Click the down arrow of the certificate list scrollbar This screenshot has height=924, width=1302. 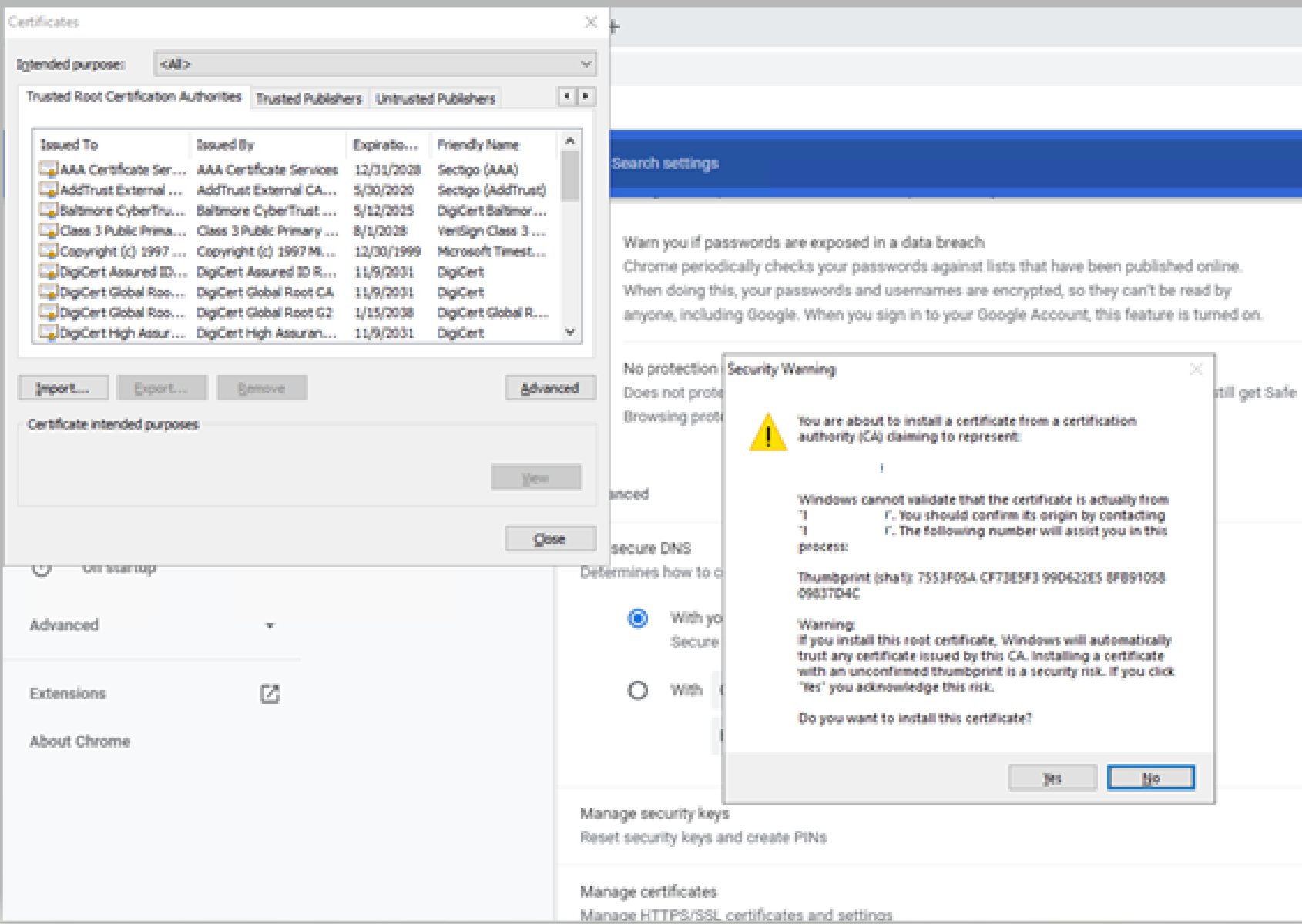570,332
